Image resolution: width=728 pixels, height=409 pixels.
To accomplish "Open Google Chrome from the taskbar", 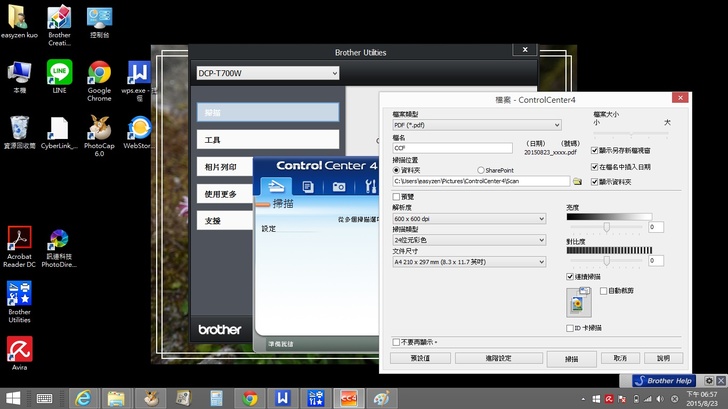I will coord(250,397).
